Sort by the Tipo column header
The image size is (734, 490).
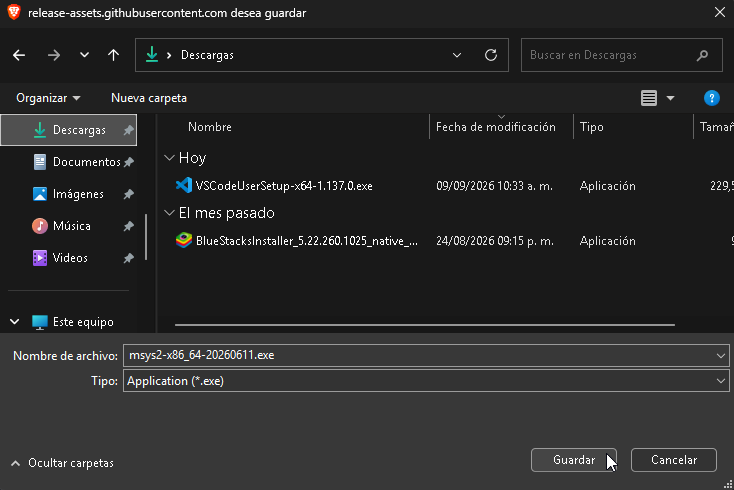pyautogui.click(x=592, y=127)
